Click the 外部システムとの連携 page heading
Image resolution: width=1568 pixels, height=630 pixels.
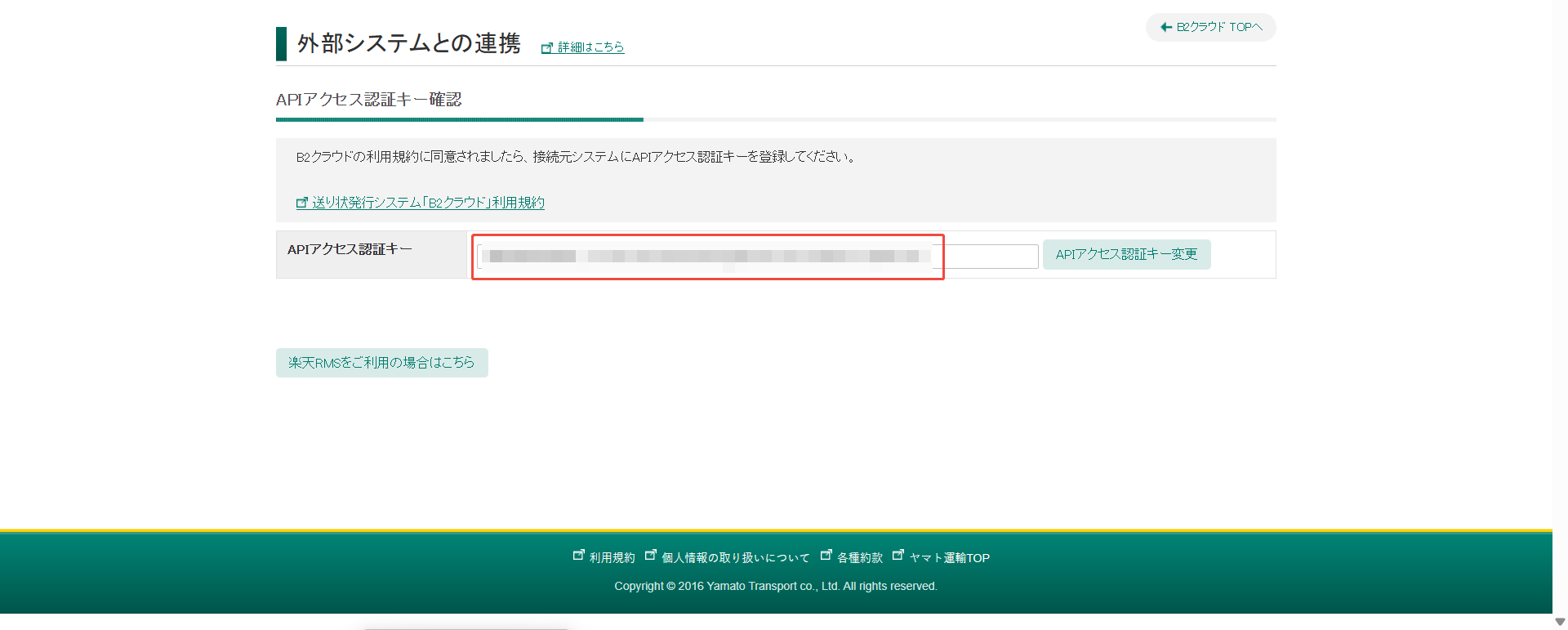[409, 43]
